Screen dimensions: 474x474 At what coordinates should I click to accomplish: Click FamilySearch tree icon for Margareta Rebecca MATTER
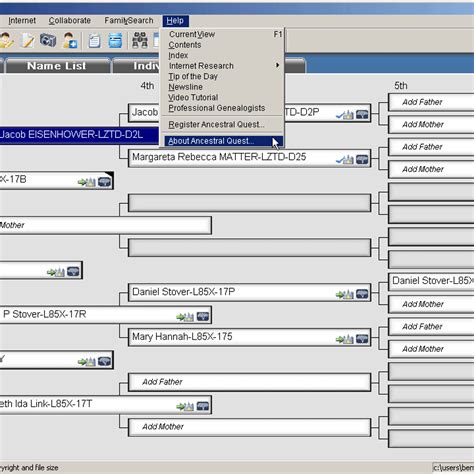coord(362,160)
